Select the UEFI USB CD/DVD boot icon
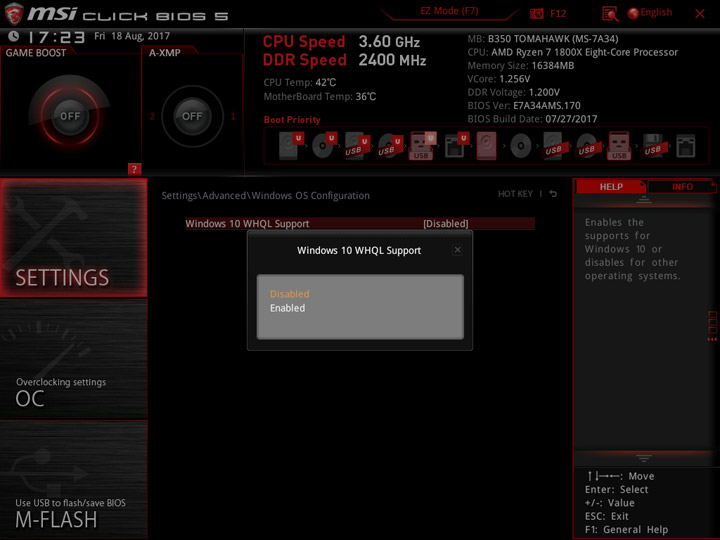720x540 pixels. click(x=390, y=146)
